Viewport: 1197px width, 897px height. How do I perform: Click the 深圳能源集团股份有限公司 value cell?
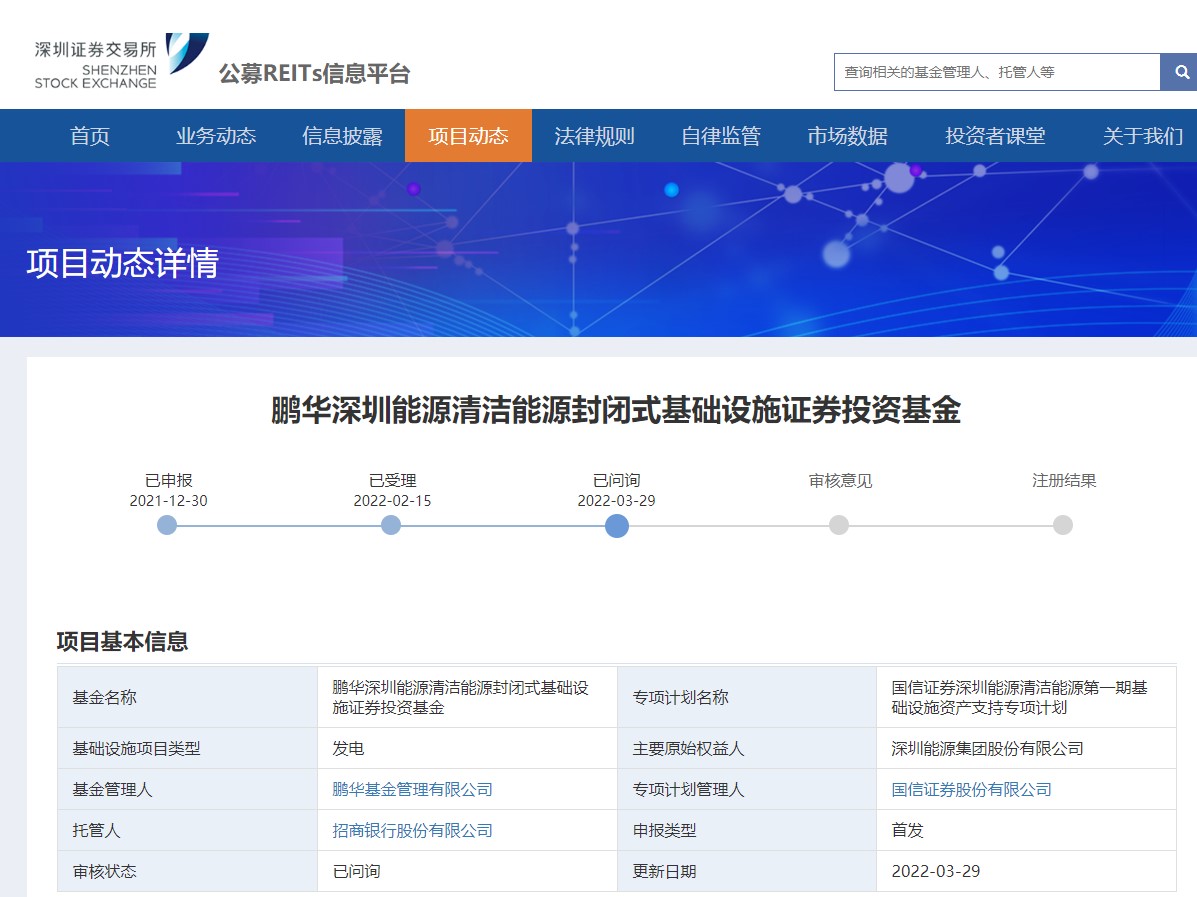click(1027, 748)
